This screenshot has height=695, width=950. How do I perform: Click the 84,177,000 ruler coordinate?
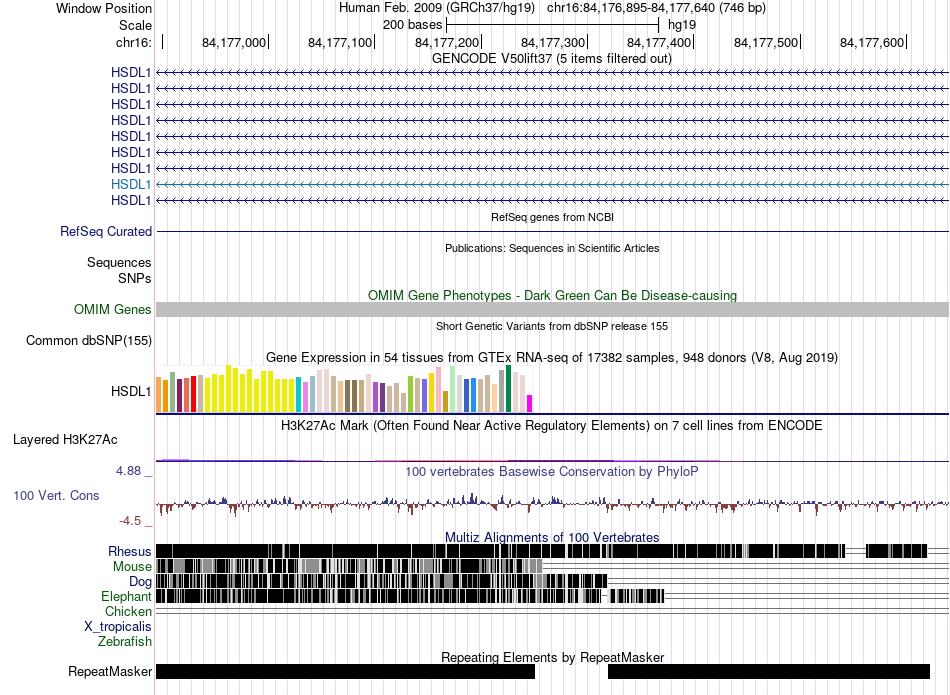[x=234, y=42]
